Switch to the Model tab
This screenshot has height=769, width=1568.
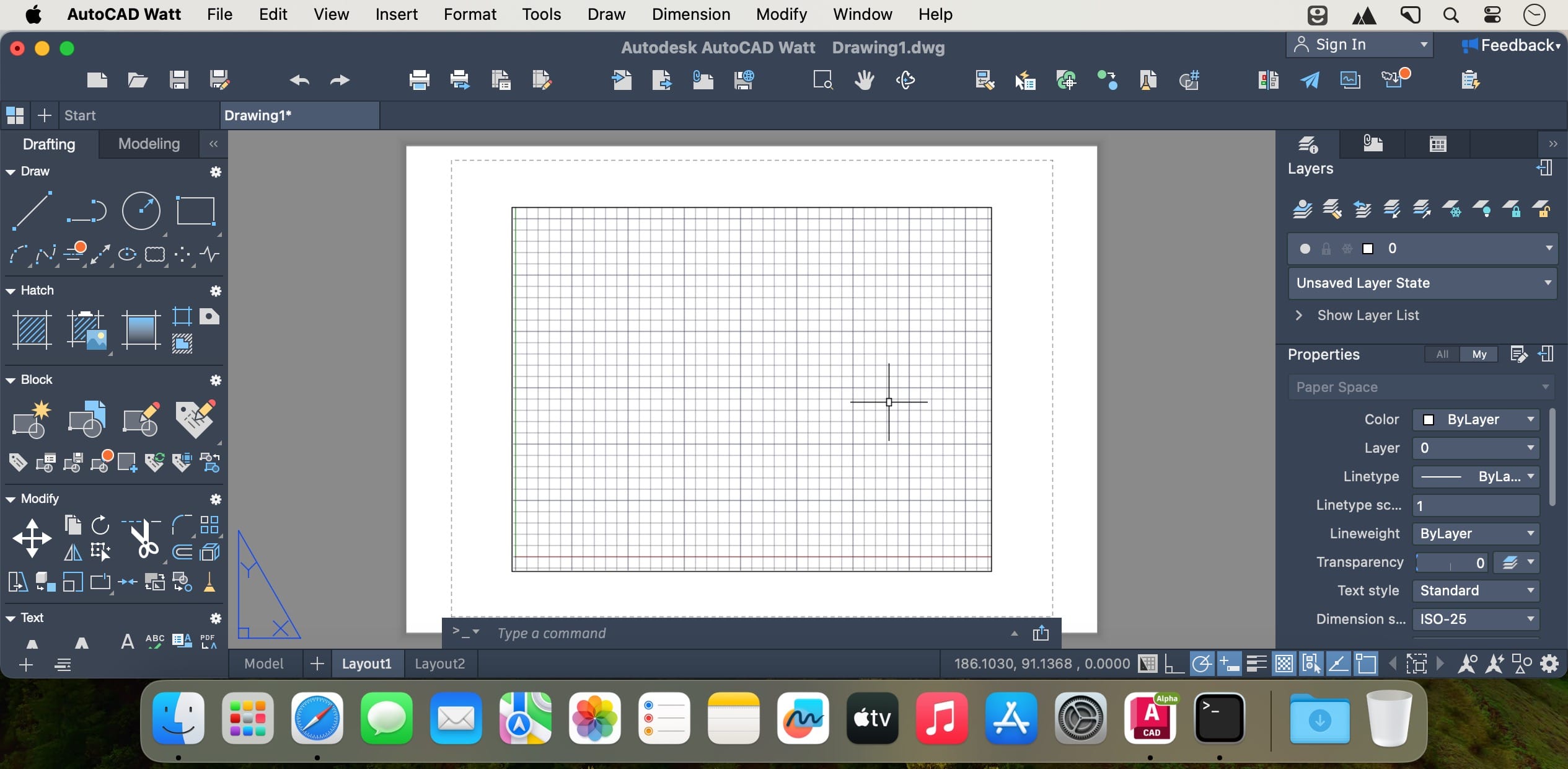(264, 664)
